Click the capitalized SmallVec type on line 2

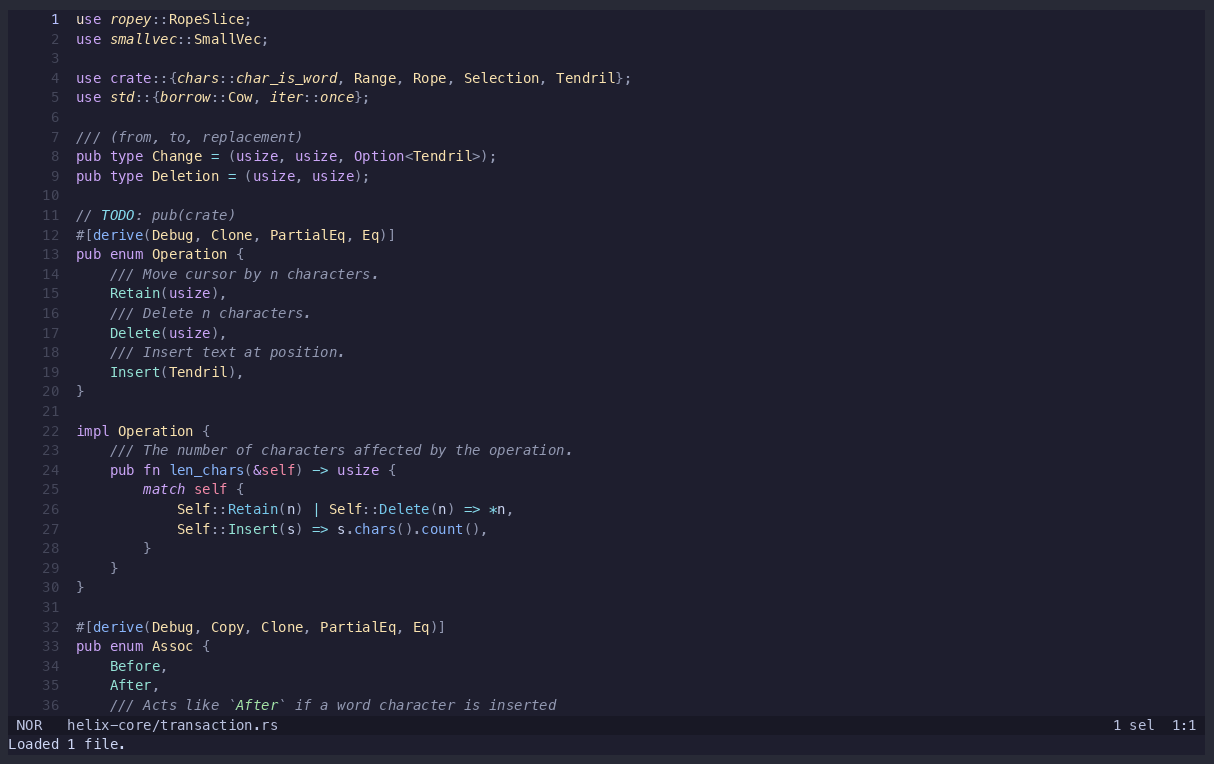[x=227, y=39]
